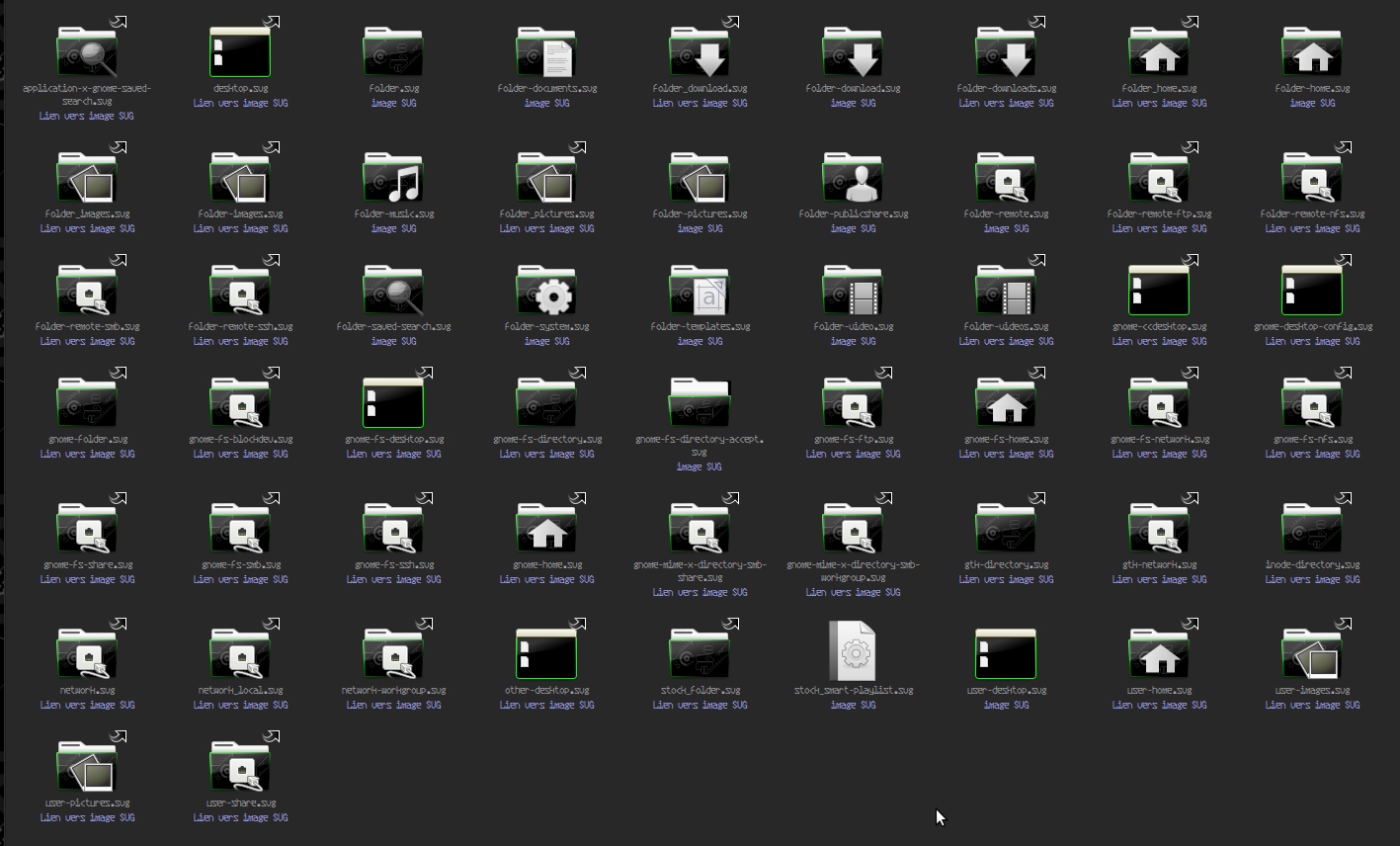
Task: Select the gnome-fs-blockdev.svg icon
Action: coord(240,402)
